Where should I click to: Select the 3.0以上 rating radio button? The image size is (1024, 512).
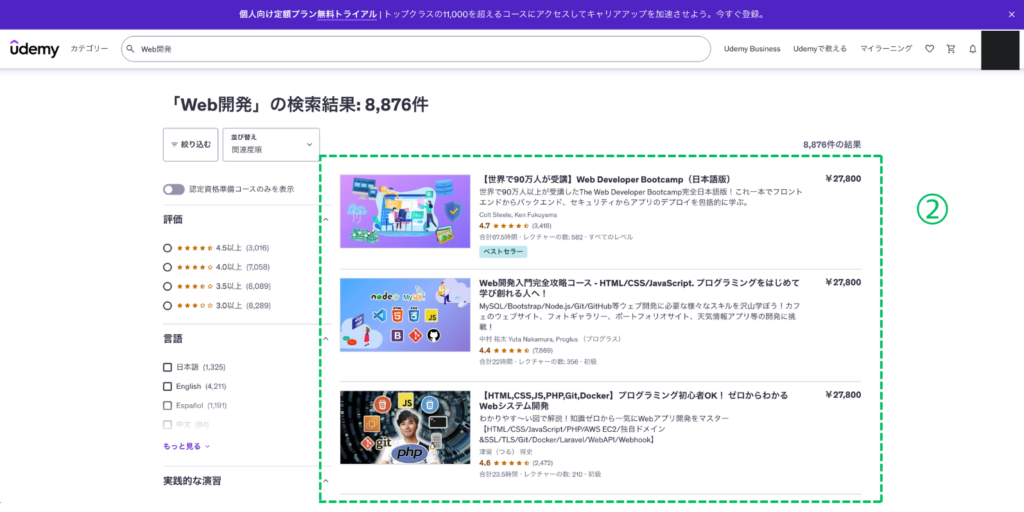click(167, 306)
